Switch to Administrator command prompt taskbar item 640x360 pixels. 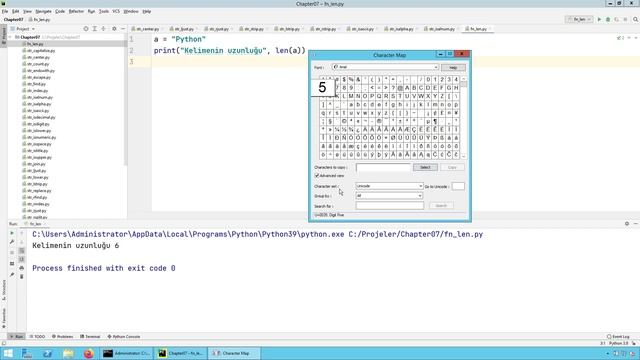click(127, 353)
